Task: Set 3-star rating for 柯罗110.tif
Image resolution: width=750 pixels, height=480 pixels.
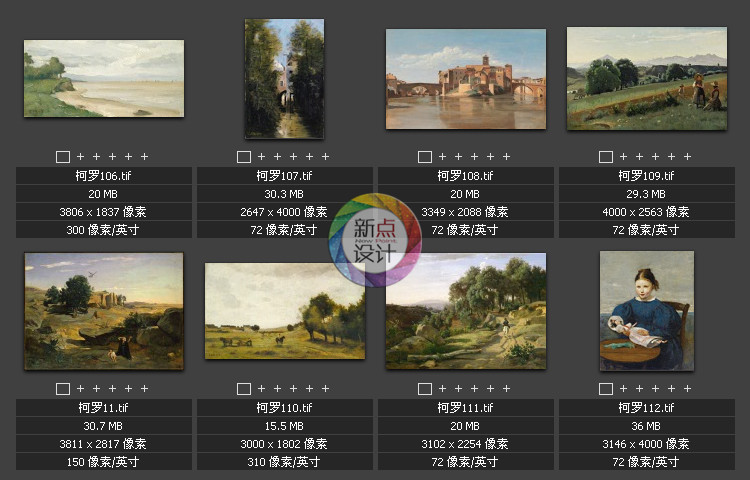Action: click(x=293, y=388)
